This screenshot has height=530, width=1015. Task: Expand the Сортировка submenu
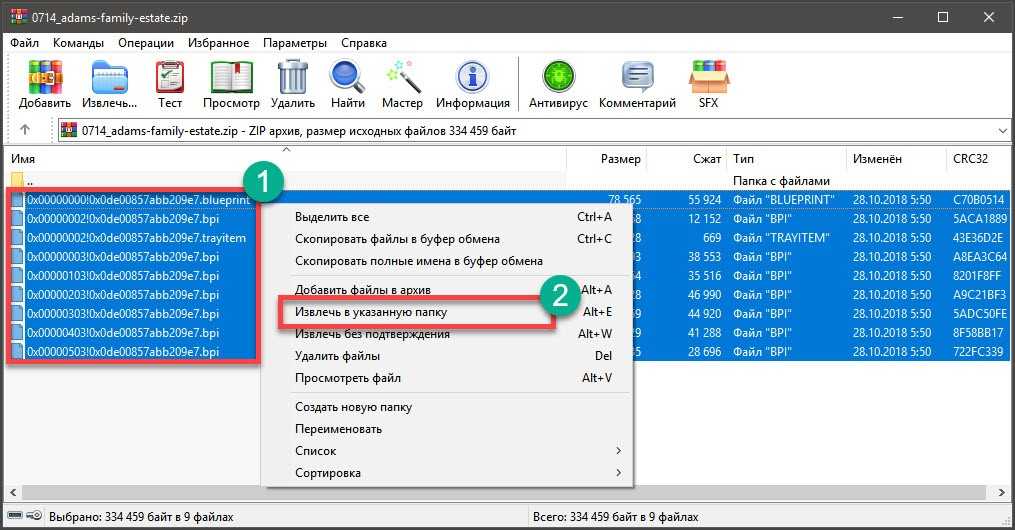coord(456,473)
